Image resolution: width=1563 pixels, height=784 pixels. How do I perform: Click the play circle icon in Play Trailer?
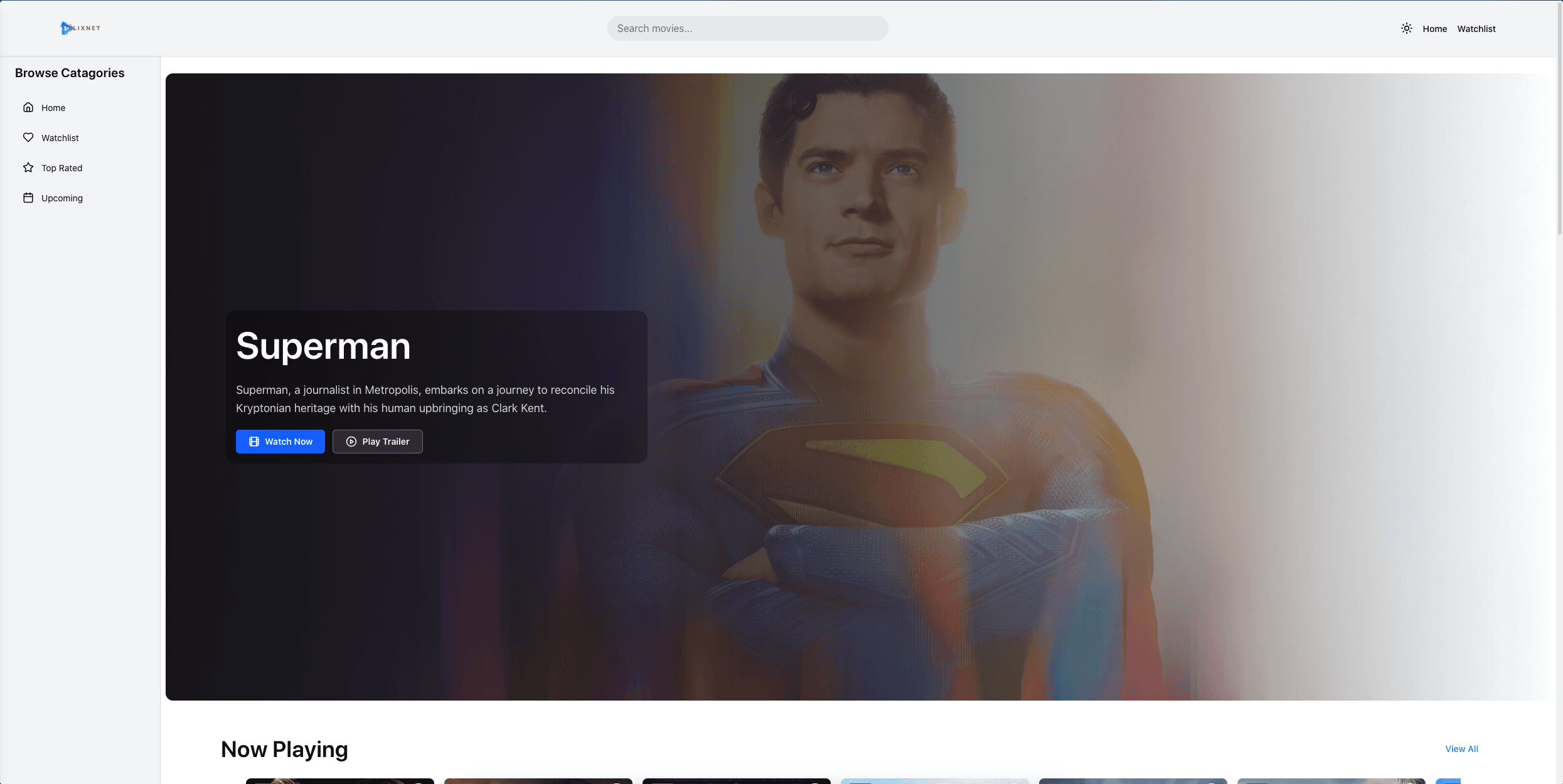[x=351, y=442]
